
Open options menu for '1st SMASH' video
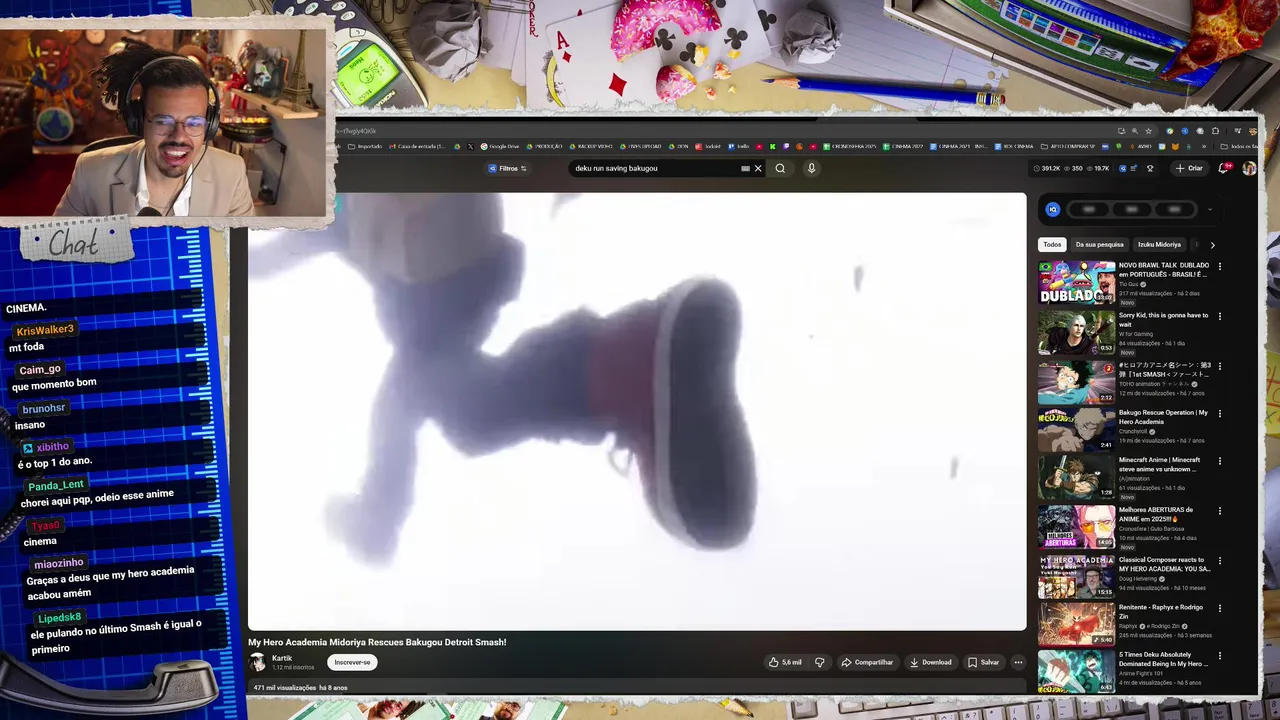(1219, 366)
